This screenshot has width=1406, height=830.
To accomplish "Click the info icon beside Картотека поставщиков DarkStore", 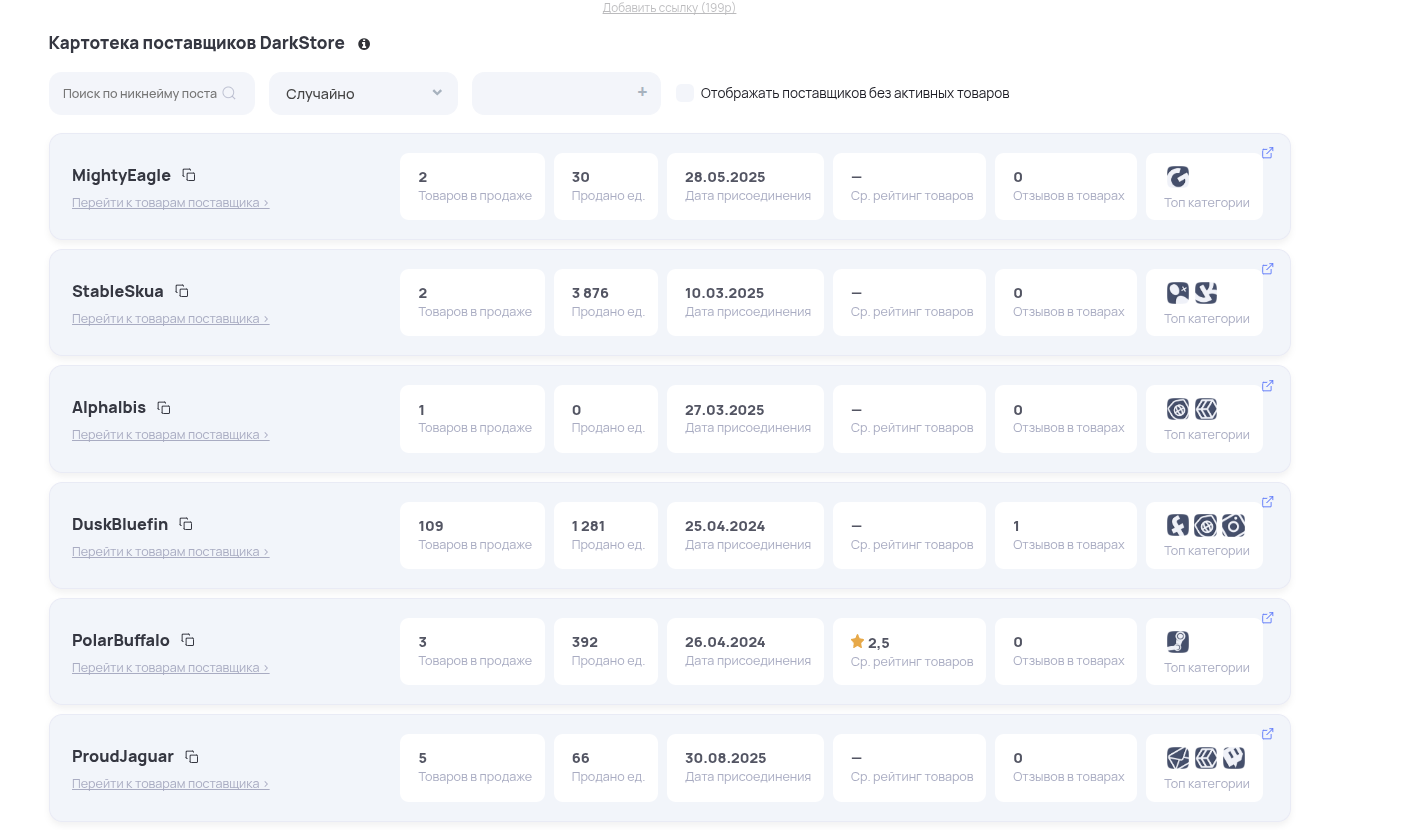I will coord(364,44).
